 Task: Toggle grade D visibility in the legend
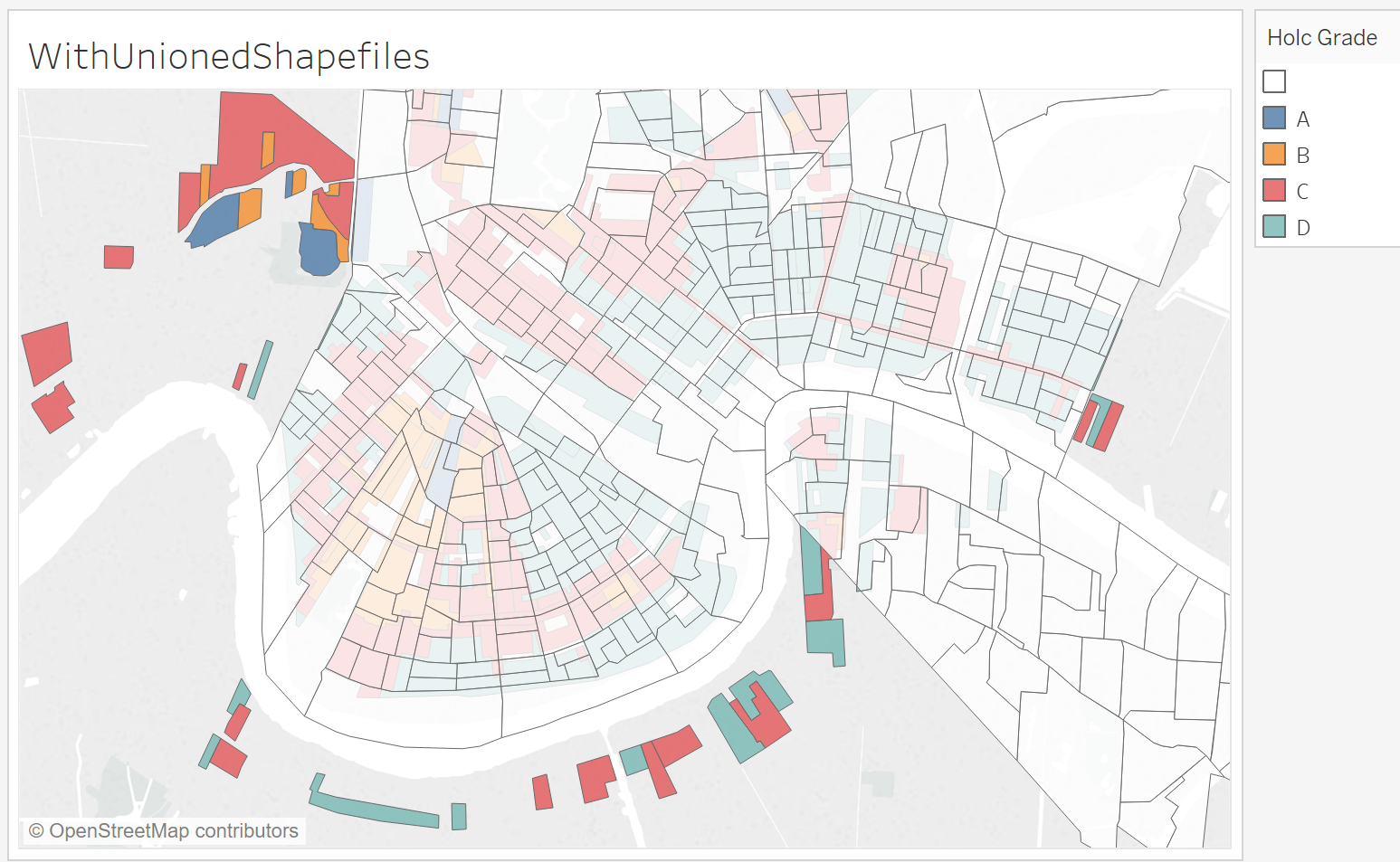coord(1273,227)
